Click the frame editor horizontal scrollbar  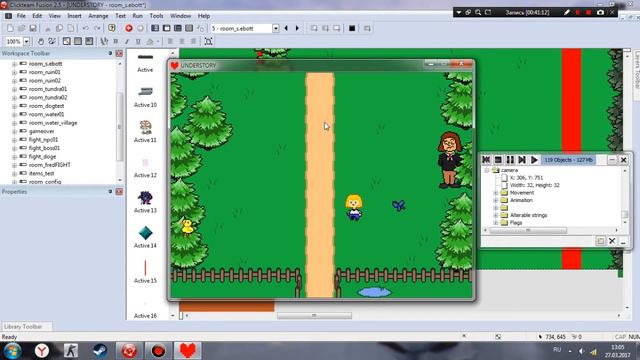click(314, 316)
